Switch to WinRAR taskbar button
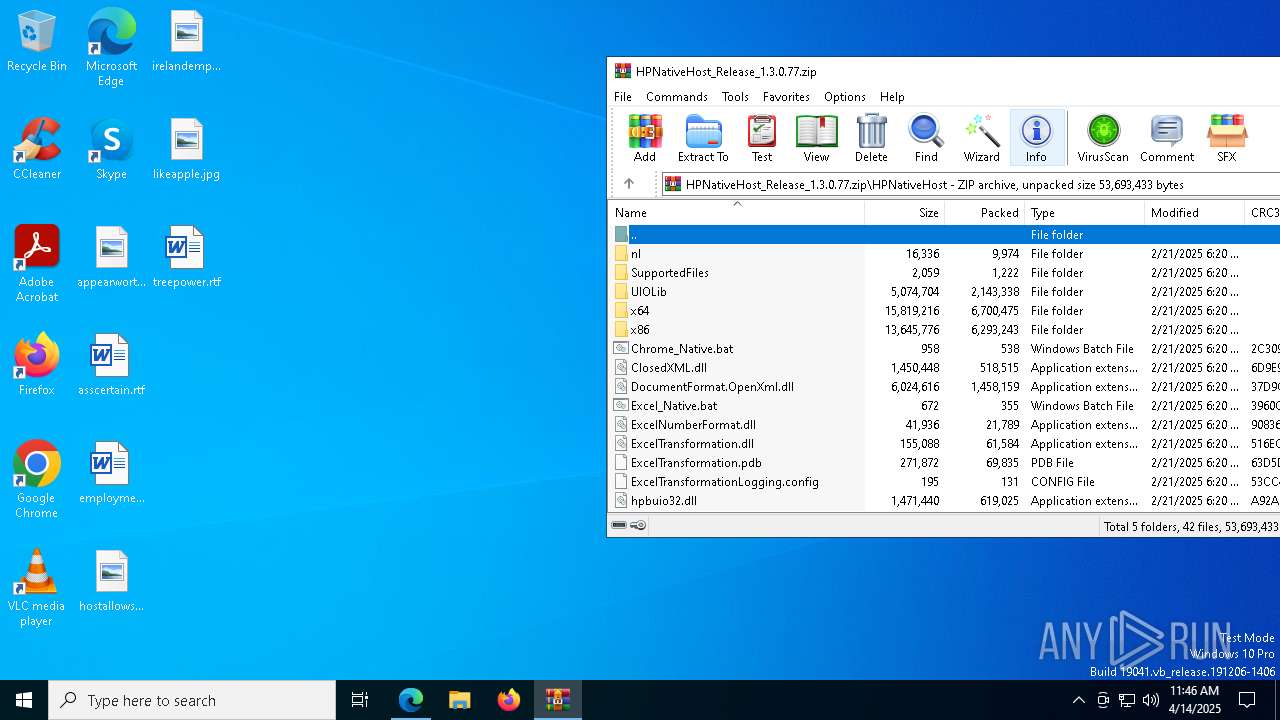 click(x=558, y=700)
